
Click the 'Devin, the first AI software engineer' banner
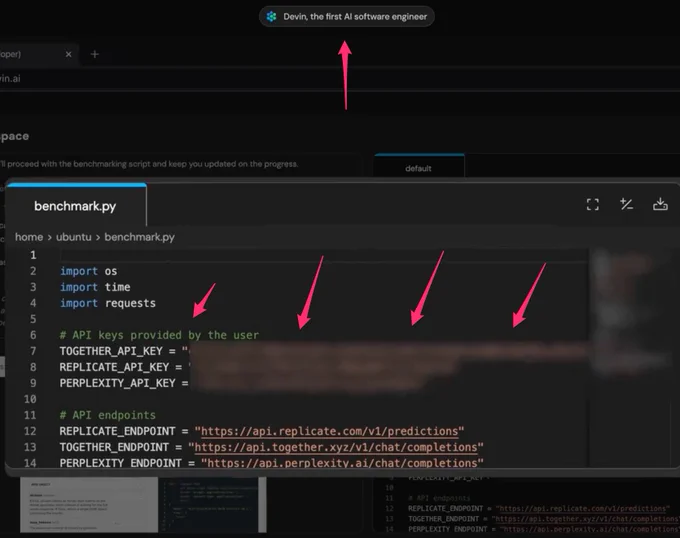(347, 16)
